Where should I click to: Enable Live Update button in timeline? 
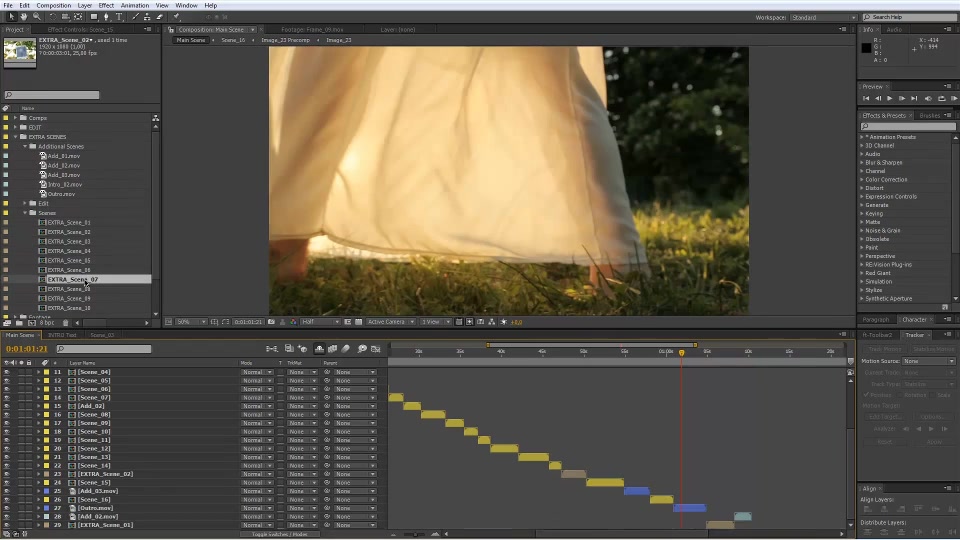coord(289,348)
